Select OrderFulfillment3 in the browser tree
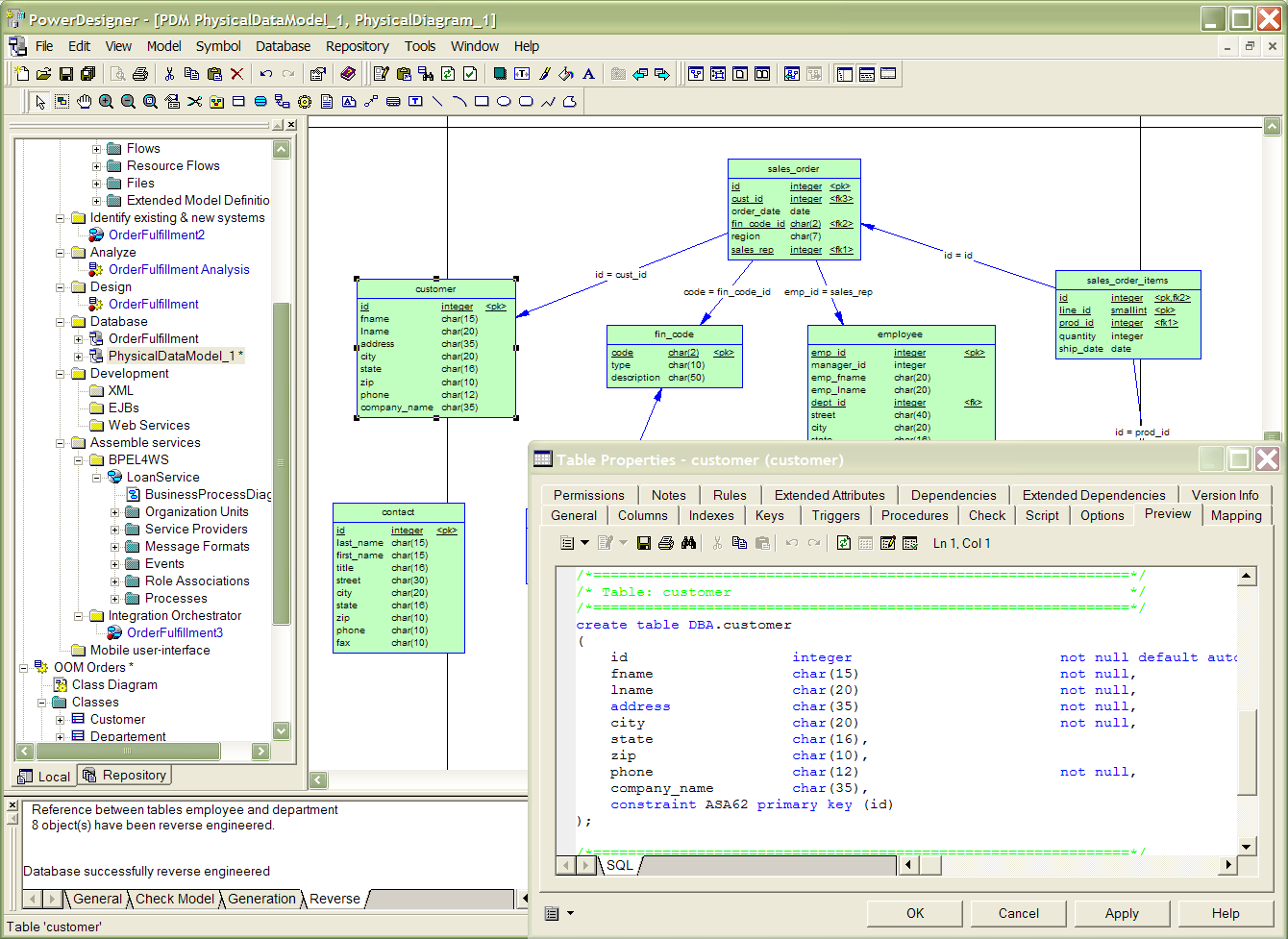This screenshot has width=1288, height=939. [174, 632]
